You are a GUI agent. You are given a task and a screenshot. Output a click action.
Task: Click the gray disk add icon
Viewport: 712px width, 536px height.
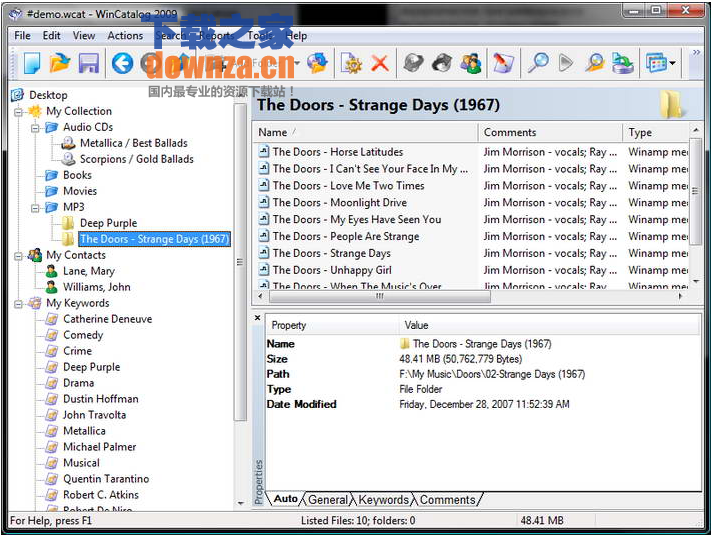point(413,63)
